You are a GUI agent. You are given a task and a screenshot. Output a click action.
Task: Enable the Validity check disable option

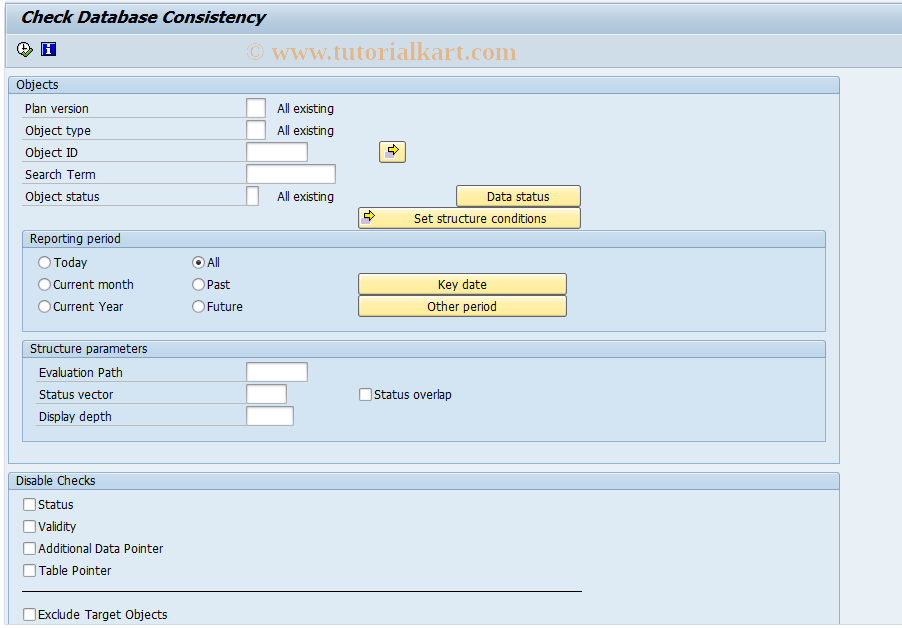tap(29, 526)
